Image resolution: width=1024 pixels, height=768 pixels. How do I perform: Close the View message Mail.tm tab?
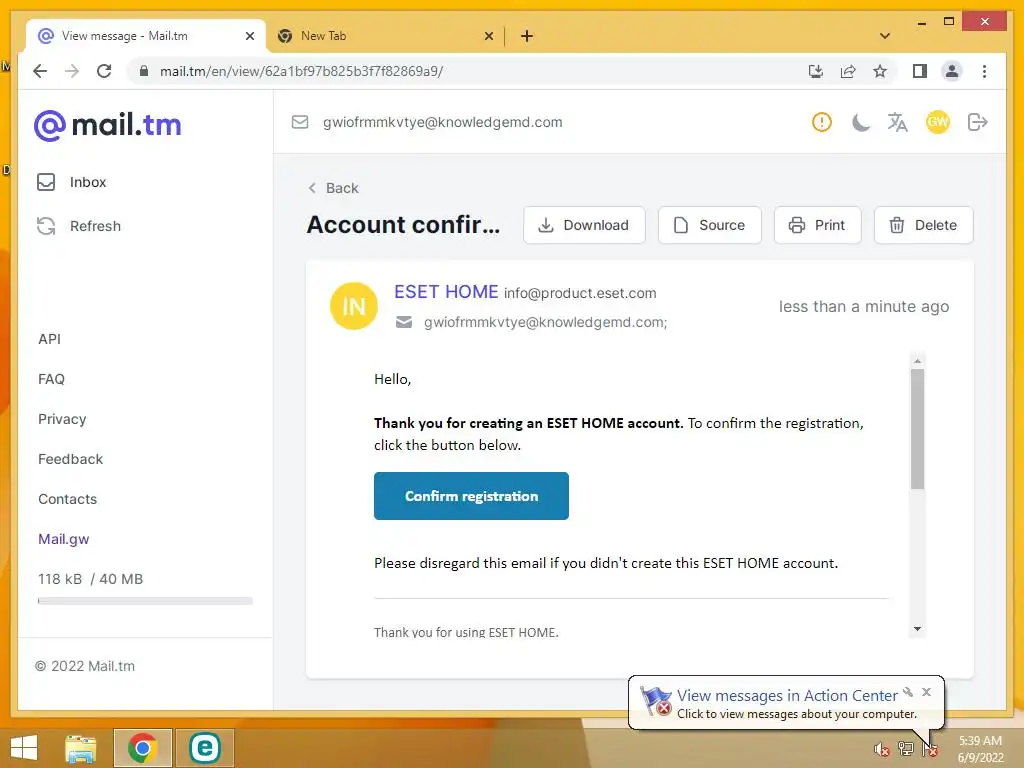coord(249,36)
